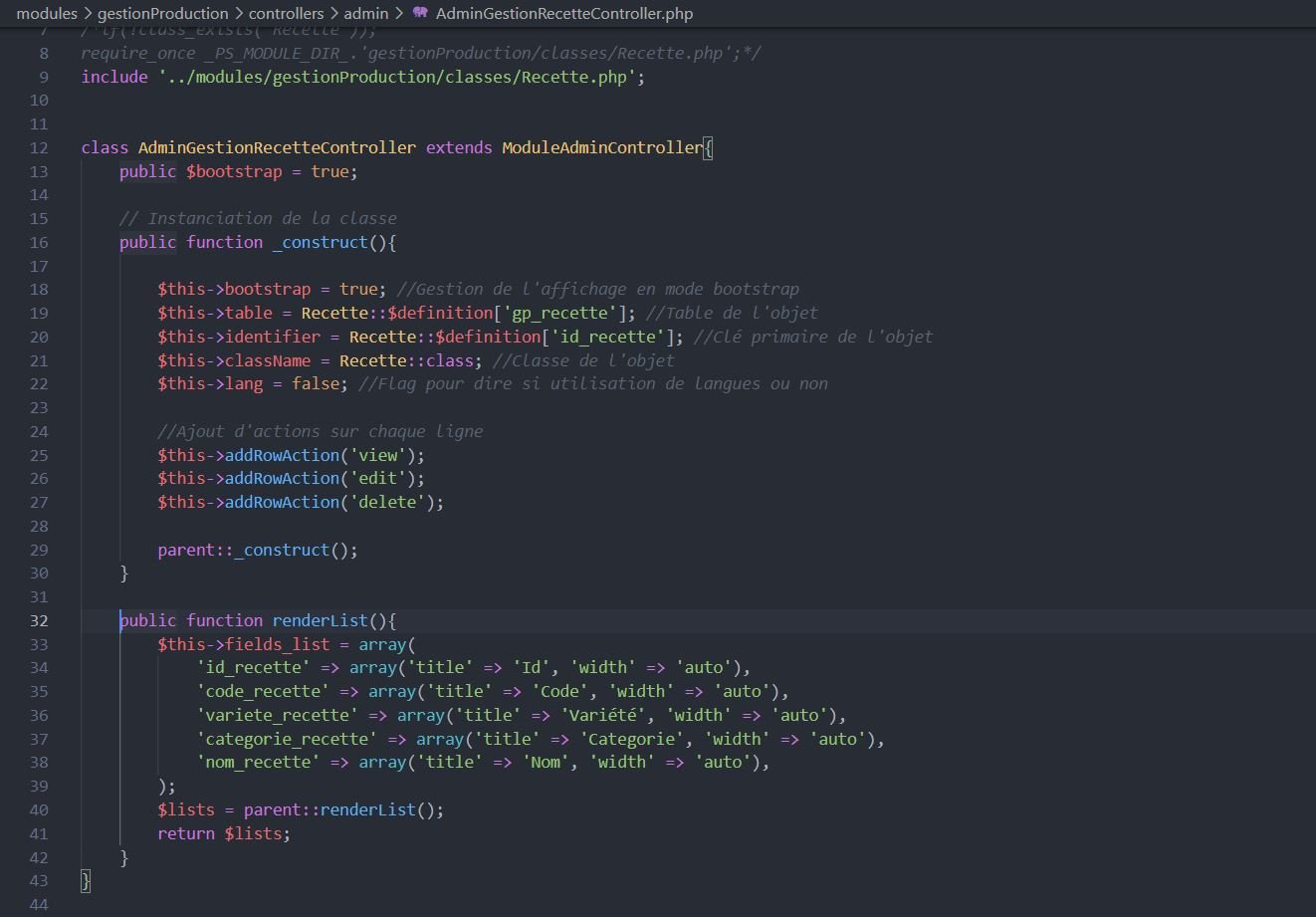Click '$this->lang' on line 22
1316x917 pixels.
point(210,383)
